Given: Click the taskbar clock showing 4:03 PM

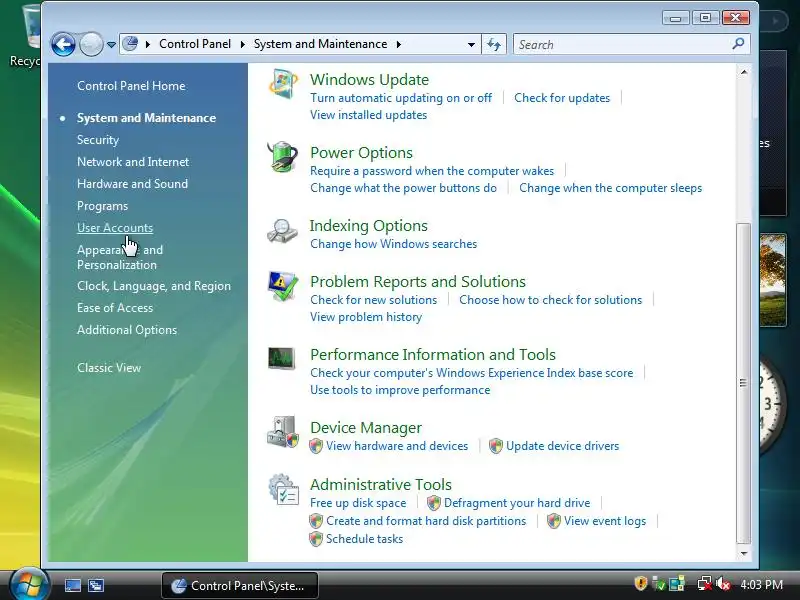Looking at the screenshot, I should coord(762,584).
